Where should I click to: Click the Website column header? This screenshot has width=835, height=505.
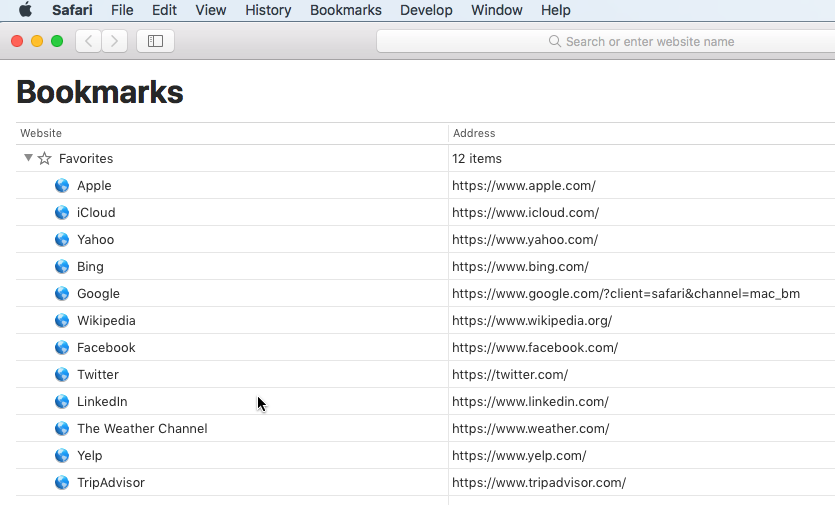pyautogui.click(x=41, y=133)
